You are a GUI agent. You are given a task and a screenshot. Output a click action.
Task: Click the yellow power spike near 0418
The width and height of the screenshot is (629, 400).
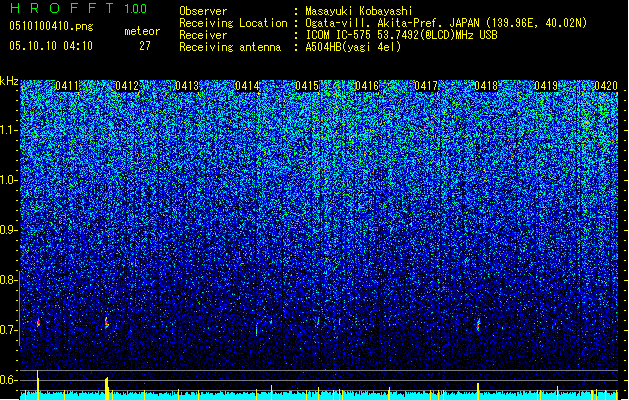[x=478, y=392]
